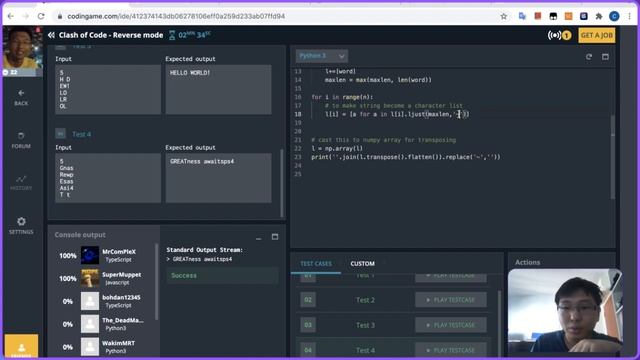
Task: Open the Chrome extensions puzzle icon
Action: pyautogui.click(x=599, y=16)
